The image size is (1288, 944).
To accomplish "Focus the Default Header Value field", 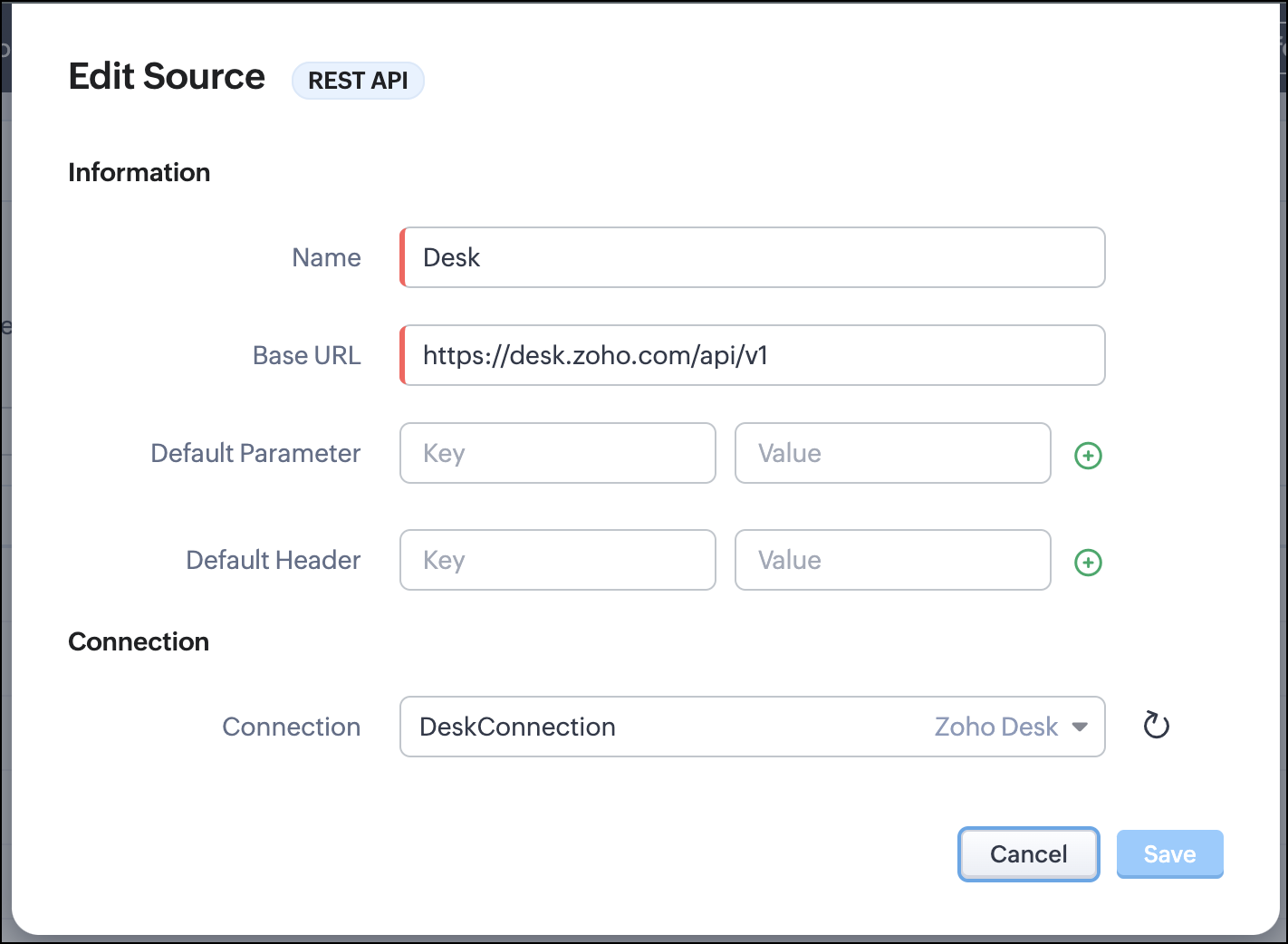I will pyautogui.click(x=892, y=560).
